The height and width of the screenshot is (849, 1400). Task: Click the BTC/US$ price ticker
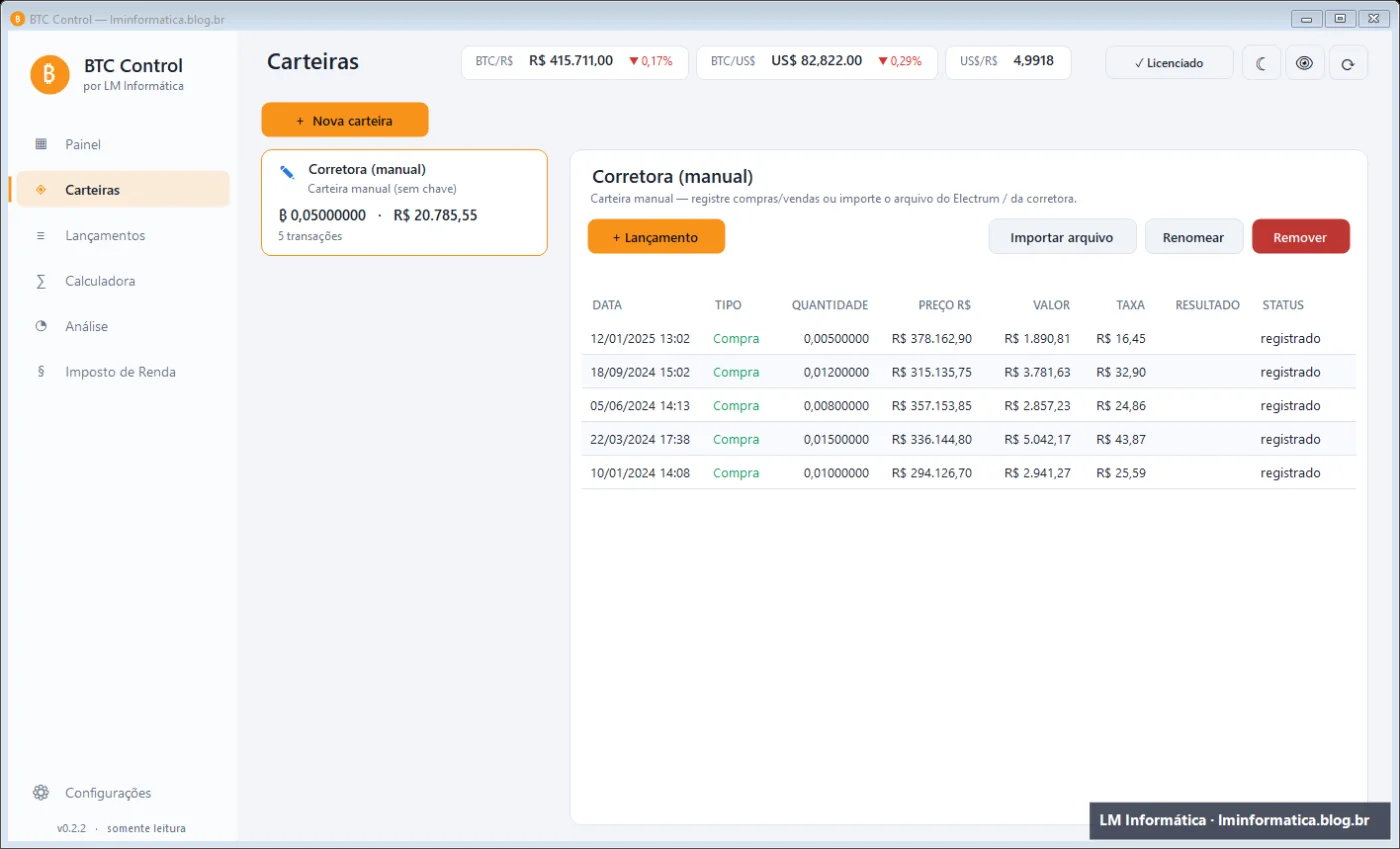[x=817, y=62]
